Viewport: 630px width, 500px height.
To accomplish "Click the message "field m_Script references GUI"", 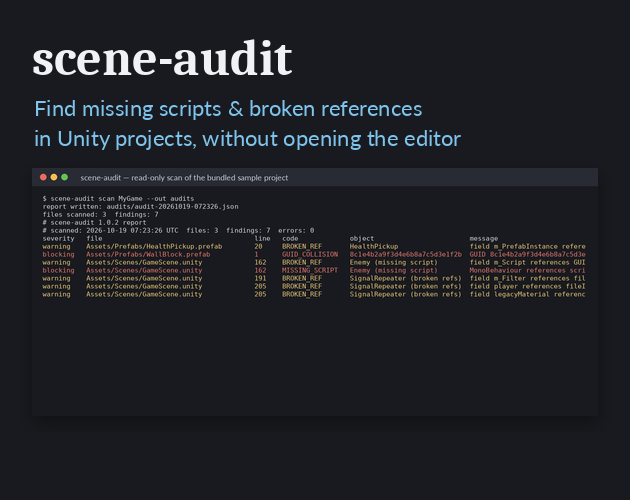I will pos(528,262).
